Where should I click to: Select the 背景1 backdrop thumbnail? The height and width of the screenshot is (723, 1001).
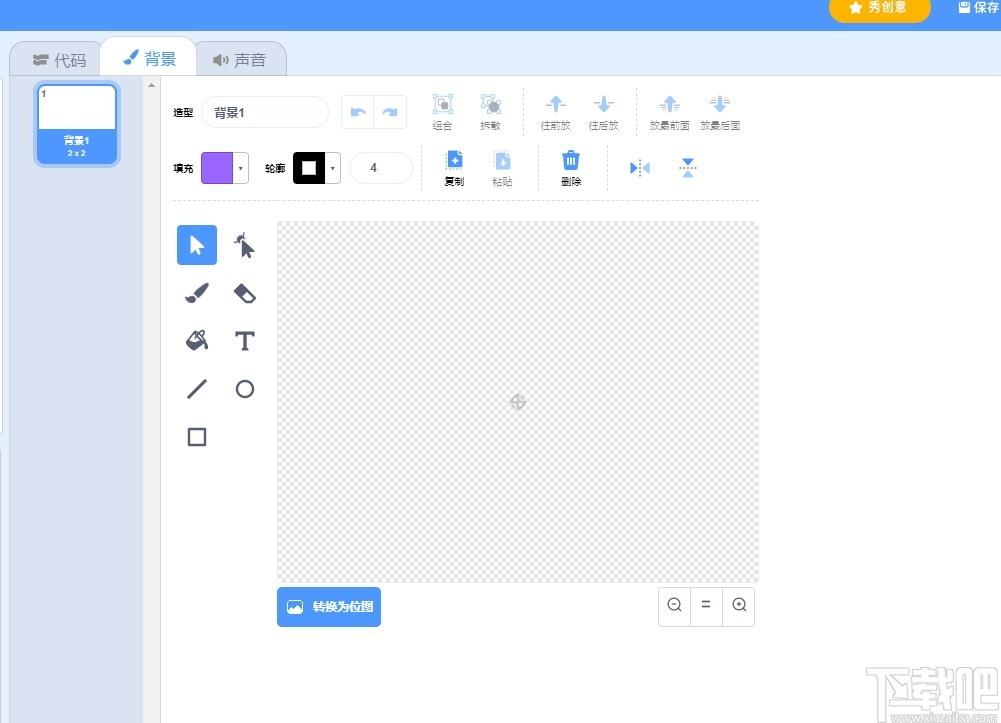[x=77, y=124]
